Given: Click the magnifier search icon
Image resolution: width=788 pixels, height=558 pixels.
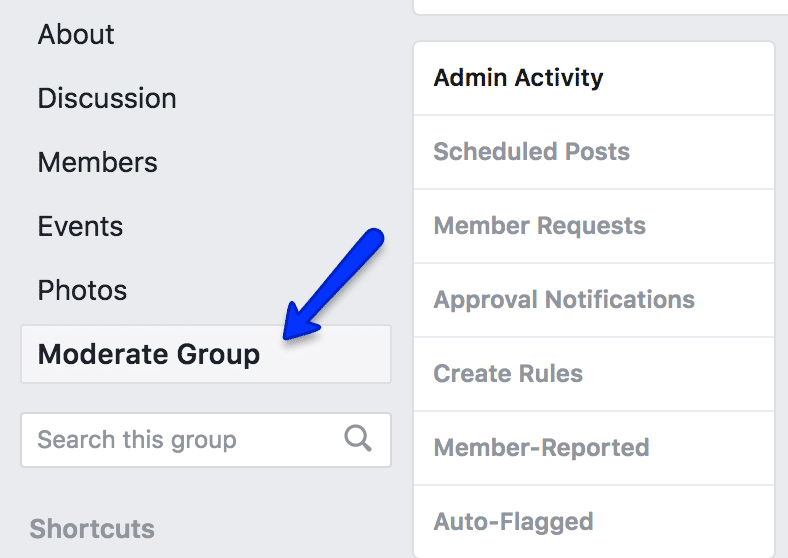Looking at the screenshot, I should (x=358, y=438).
